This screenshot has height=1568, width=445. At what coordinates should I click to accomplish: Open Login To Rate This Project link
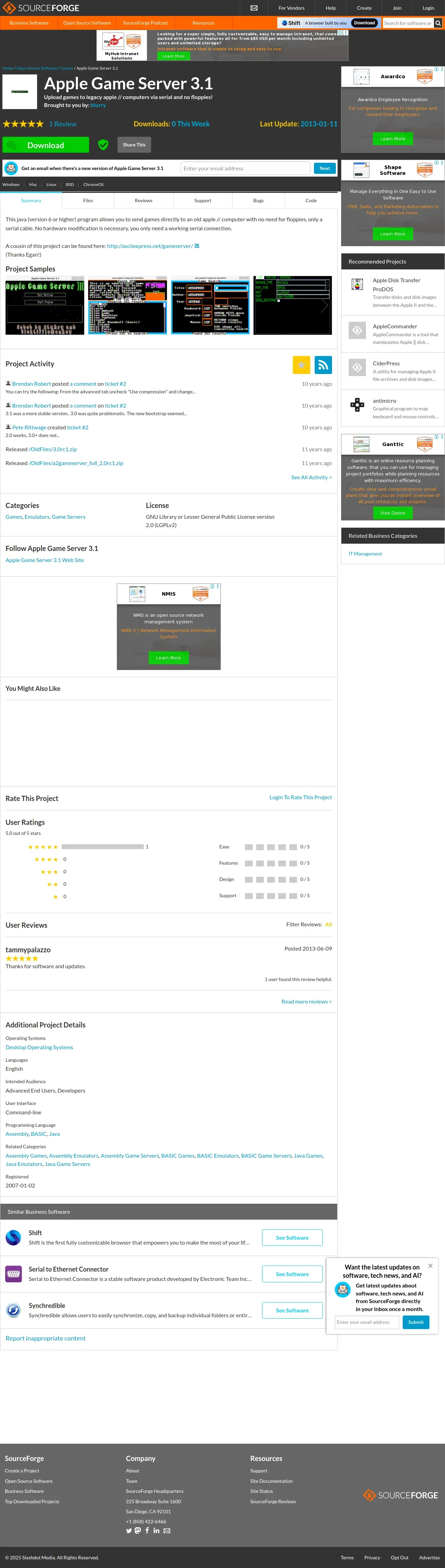[300, 797]
